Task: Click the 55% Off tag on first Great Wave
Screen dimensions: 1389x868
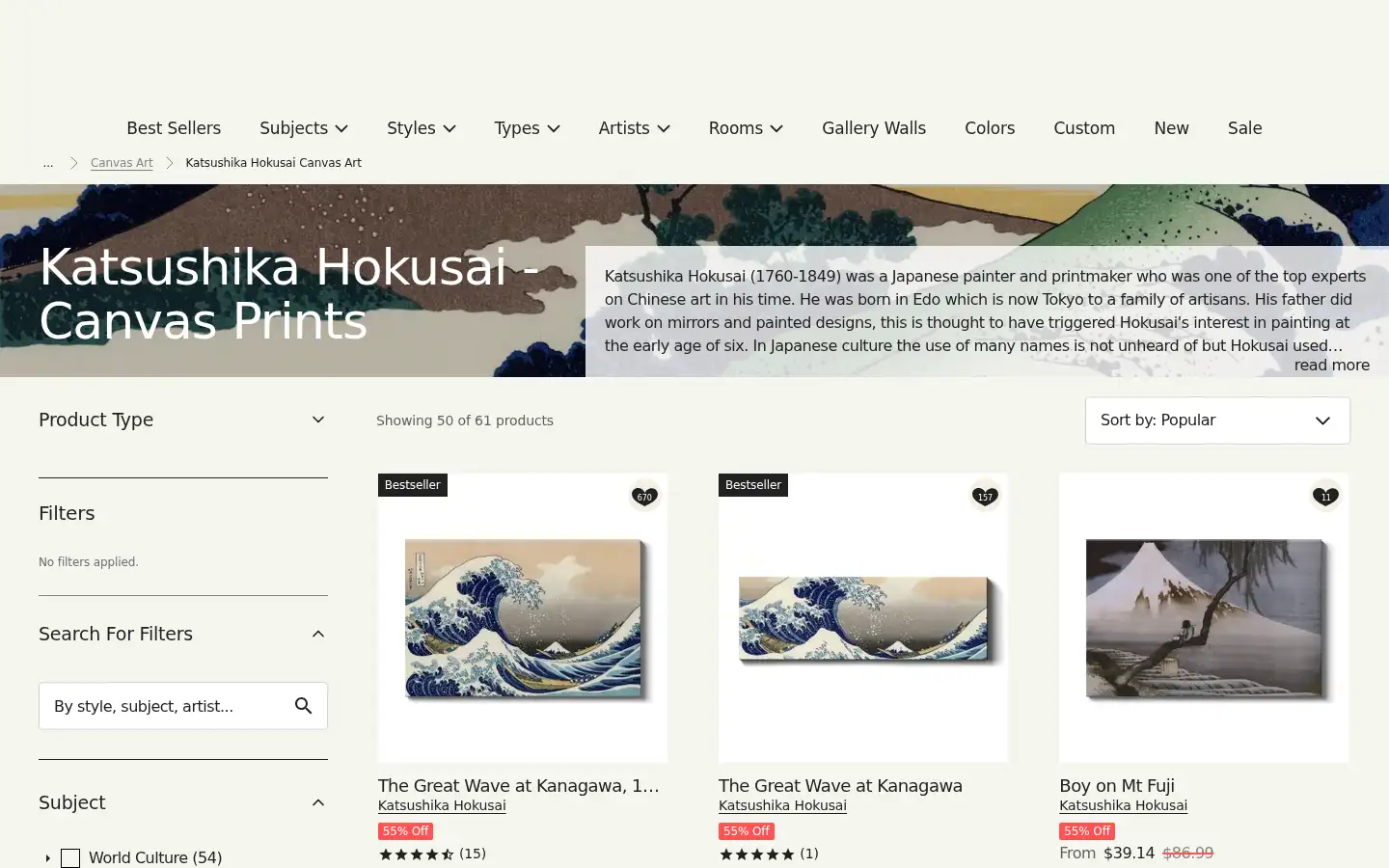Action: click(405, 831)
